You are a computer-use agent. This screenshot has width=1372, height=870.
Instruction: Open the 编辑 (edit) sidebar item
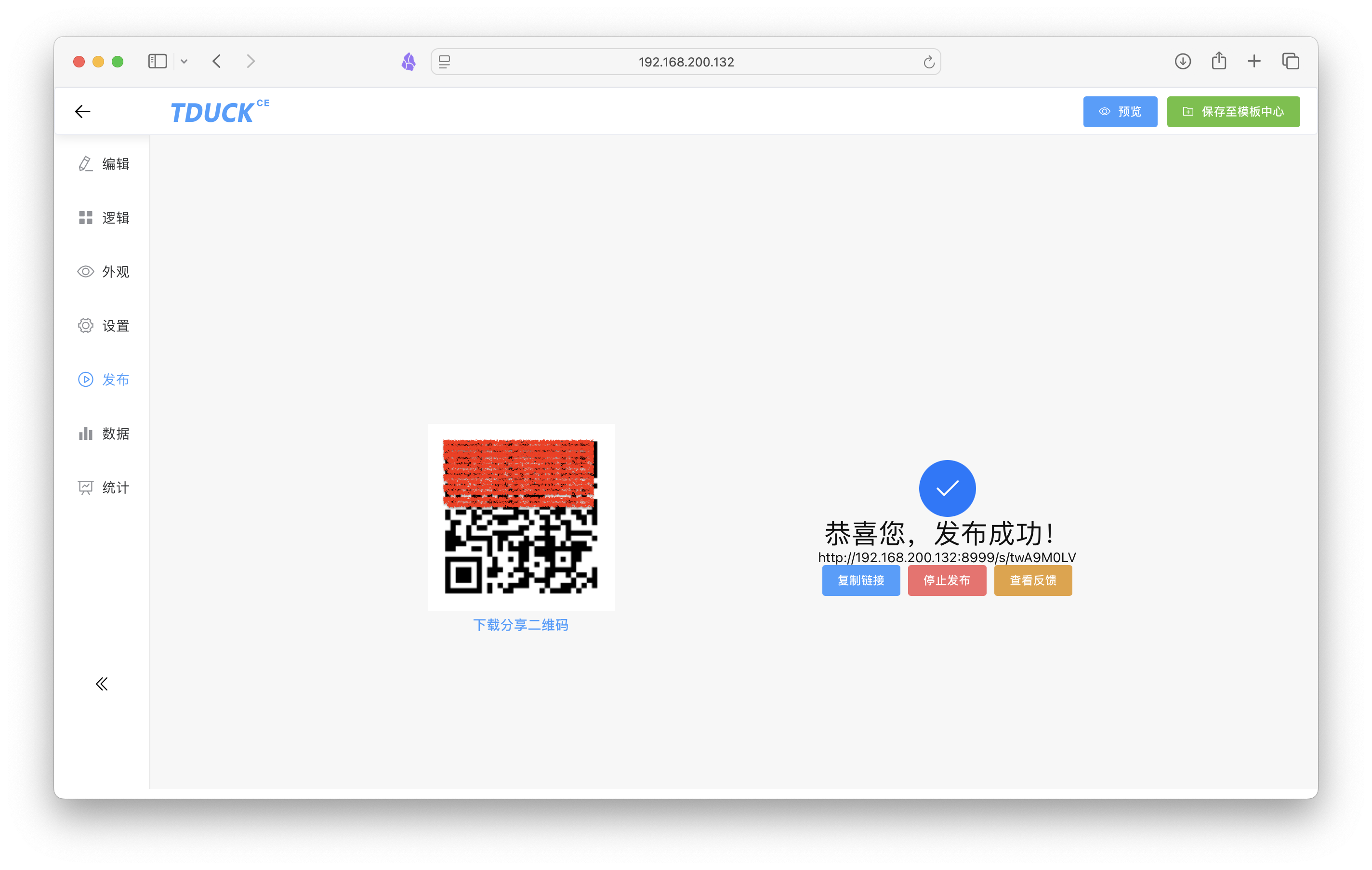(104, 164)
